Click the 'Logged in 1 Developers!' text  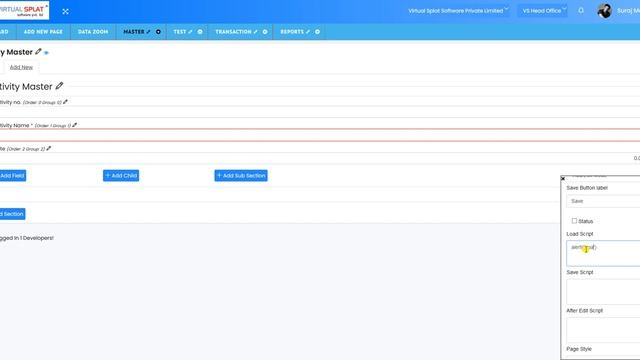(27, 238)
